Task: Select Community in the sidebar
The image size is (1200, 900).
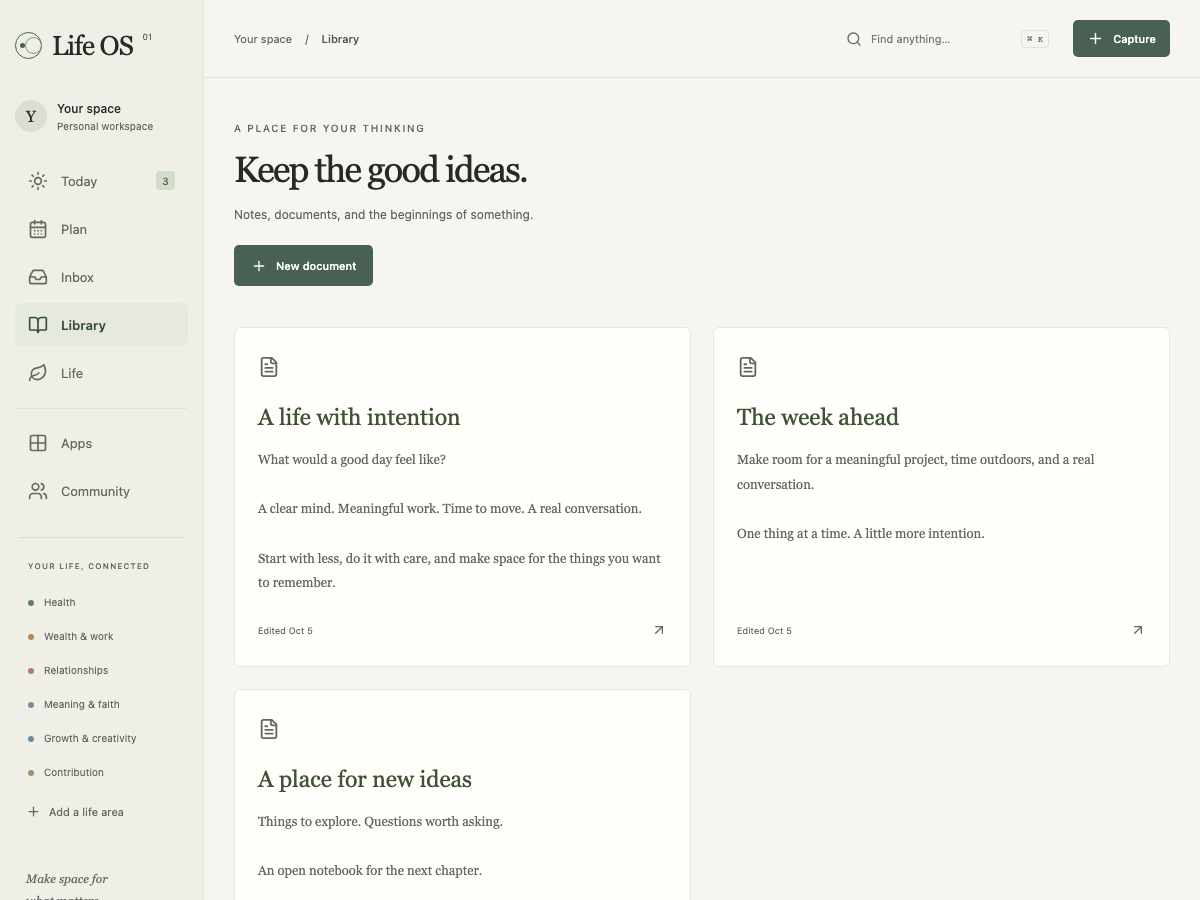Action: 101,491
